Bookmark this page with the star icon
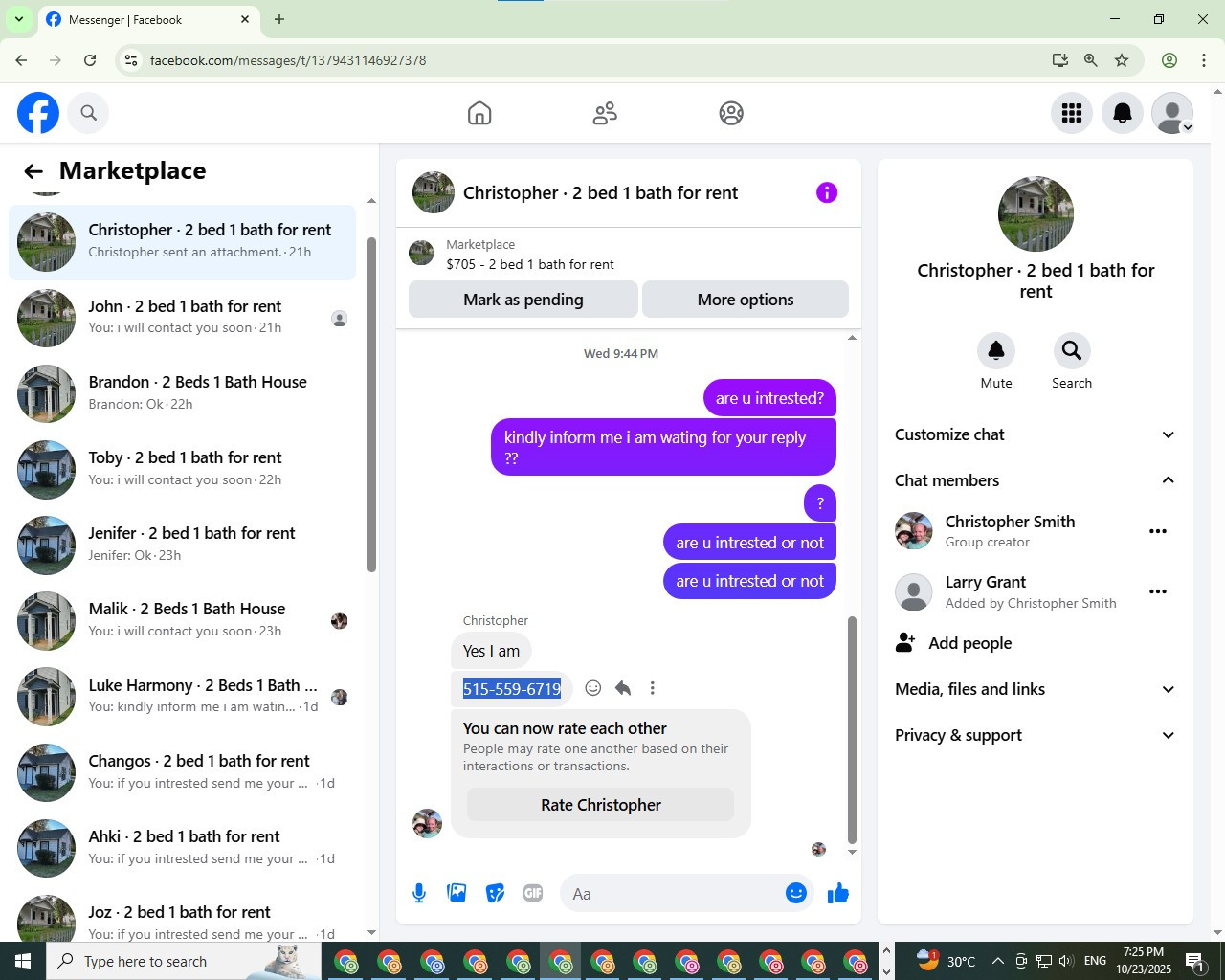Viewport: 1225px width, 980px height. (x=1122, y=60)
